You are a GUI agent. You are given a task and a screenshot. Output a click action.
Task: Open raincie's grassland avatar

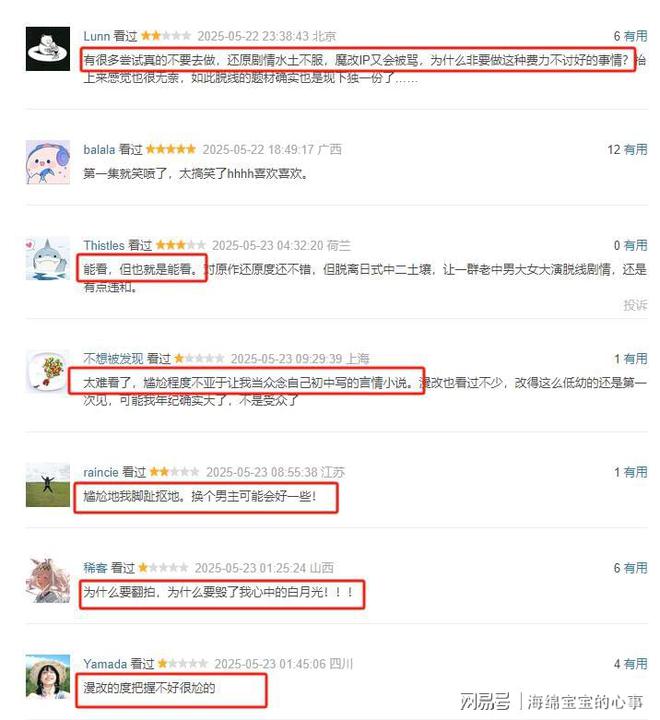pyautogui.click(x=48, y=485)
